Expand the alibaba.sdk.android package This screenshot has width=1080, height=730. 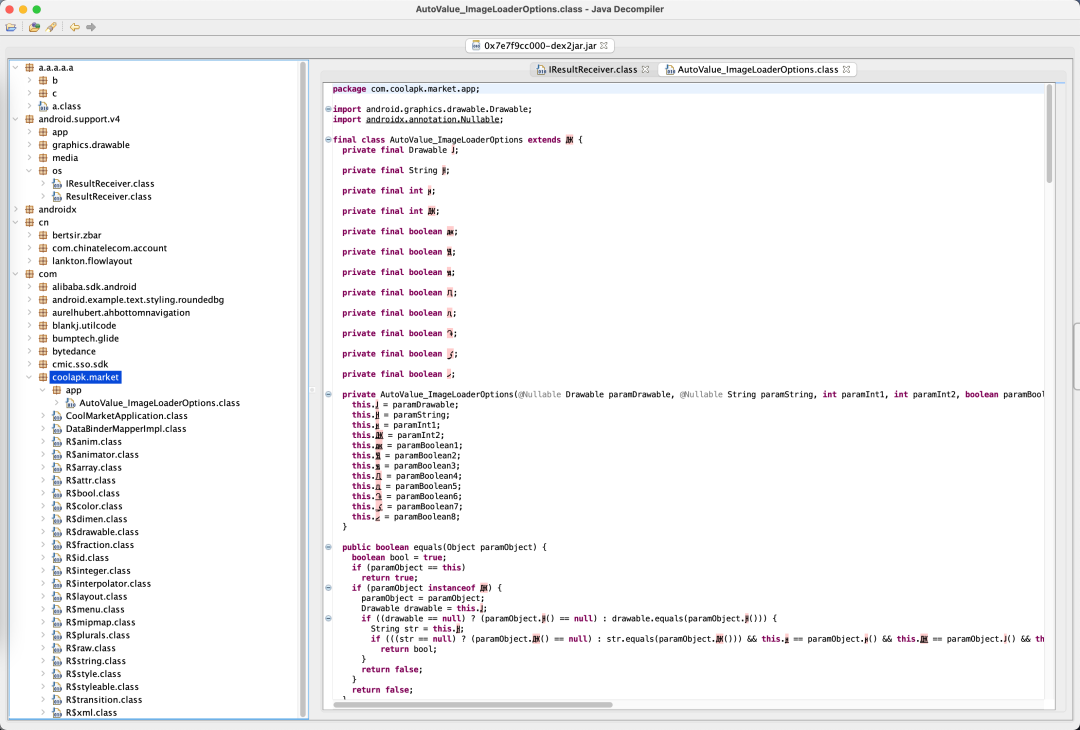(x=29, y=287)
